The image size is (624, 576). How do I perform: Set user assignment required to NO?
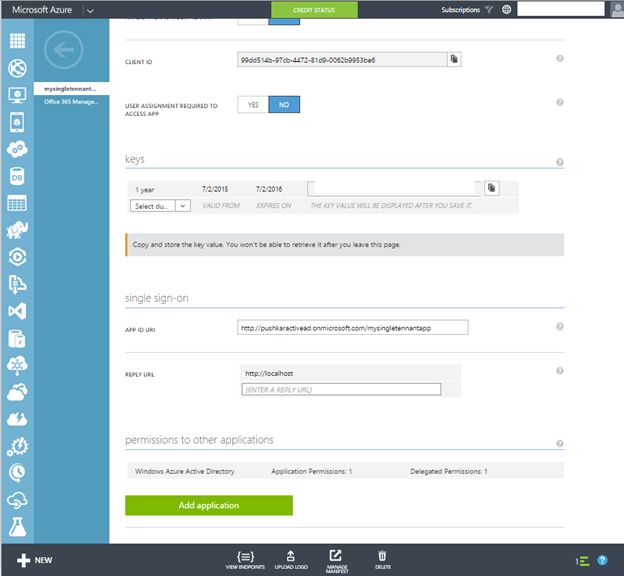point(284,105)
